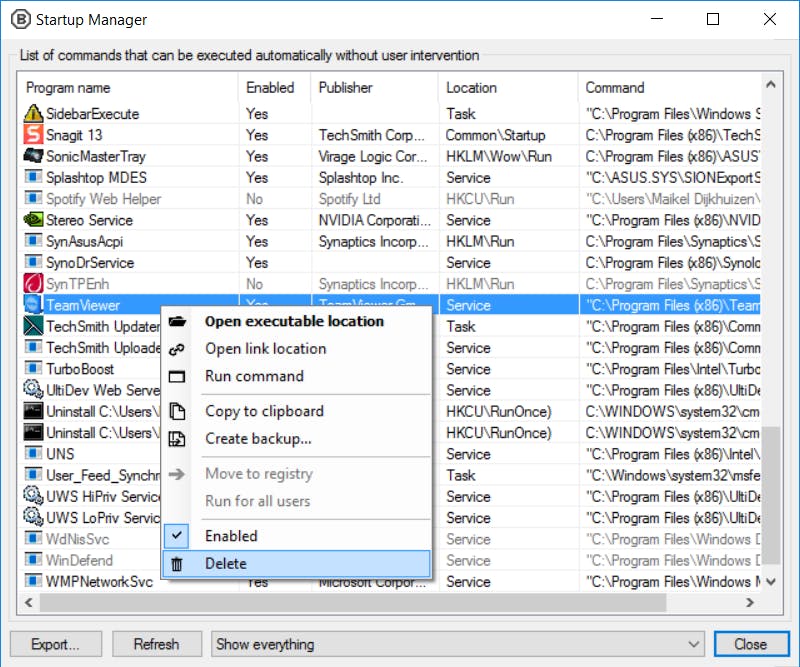Click the horizontal scrollbar right arrow

749,603
